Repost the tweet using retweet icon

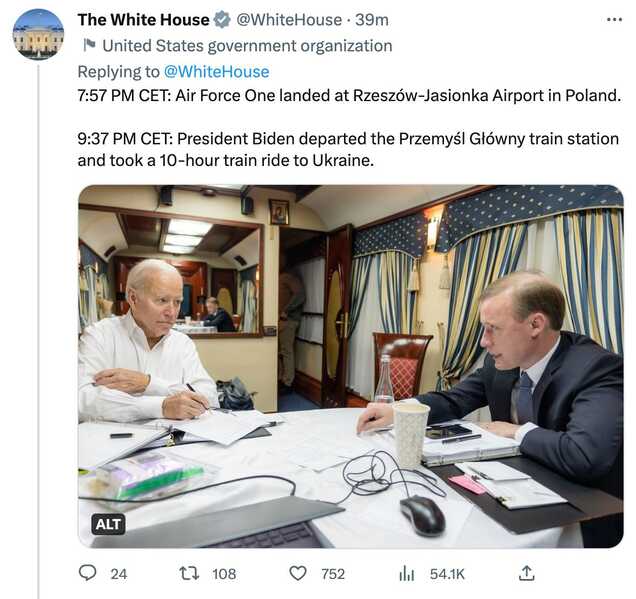[188, 573]
